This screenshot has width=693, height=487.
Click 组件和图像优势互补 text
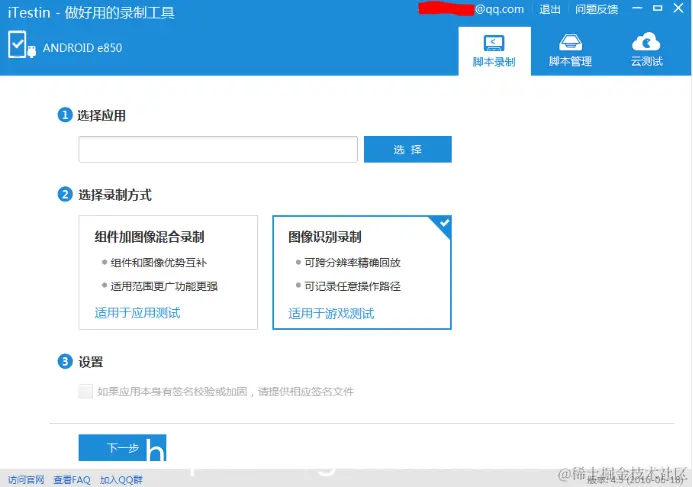click(x=159, y=263)
